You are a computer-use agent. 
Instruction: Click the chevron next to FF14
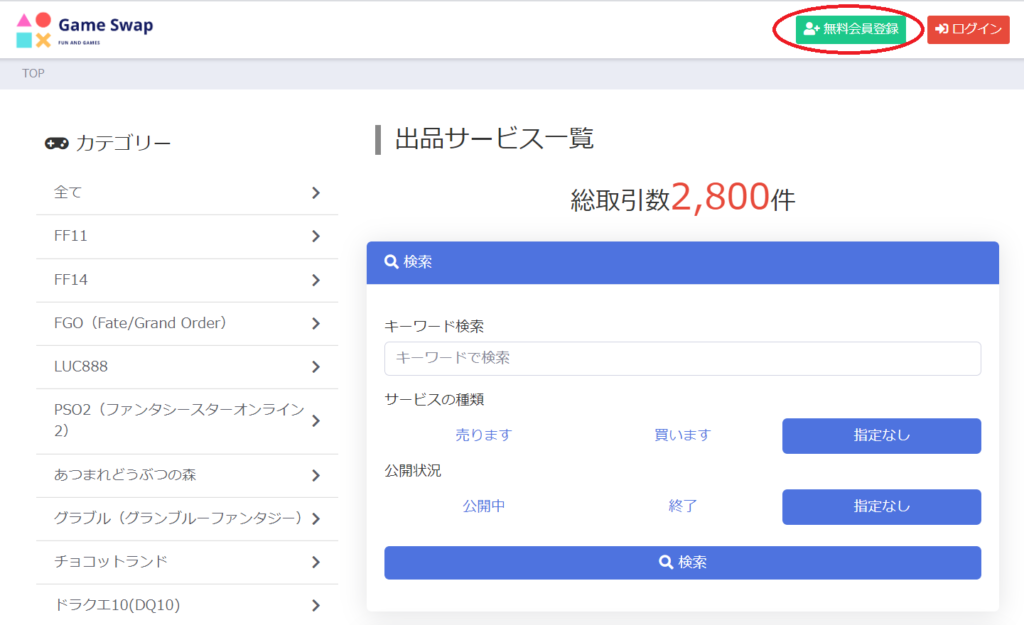click(316, 280)
